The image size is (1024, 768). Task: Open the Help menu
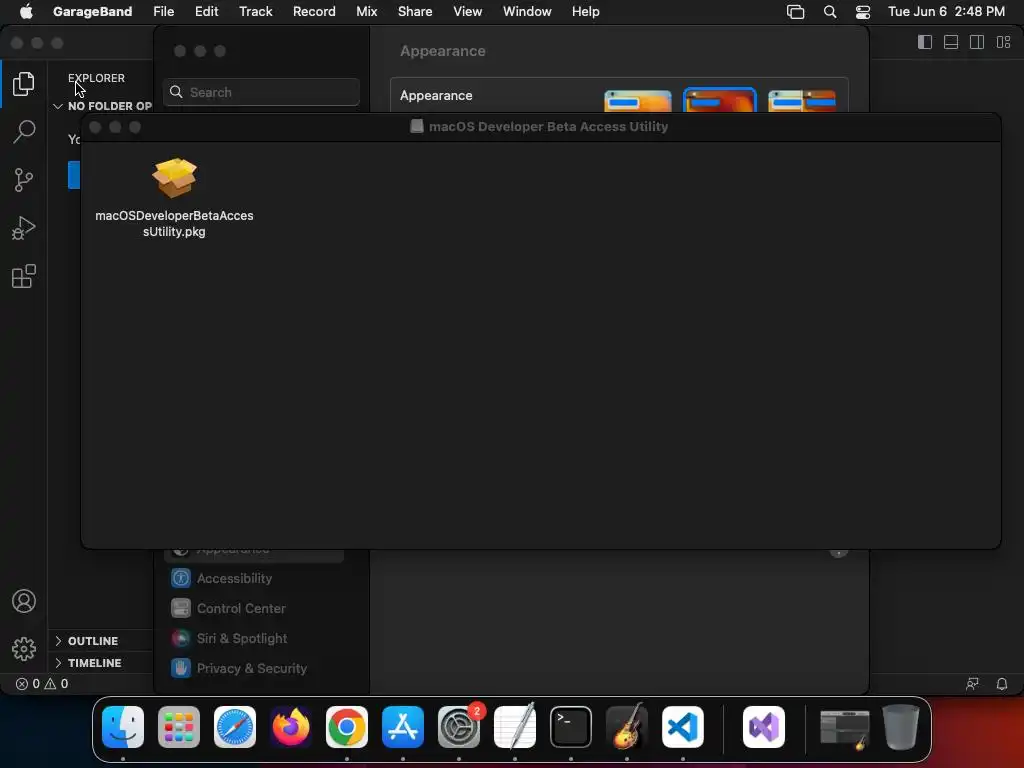pyautogui.click(x=585, y=11)
